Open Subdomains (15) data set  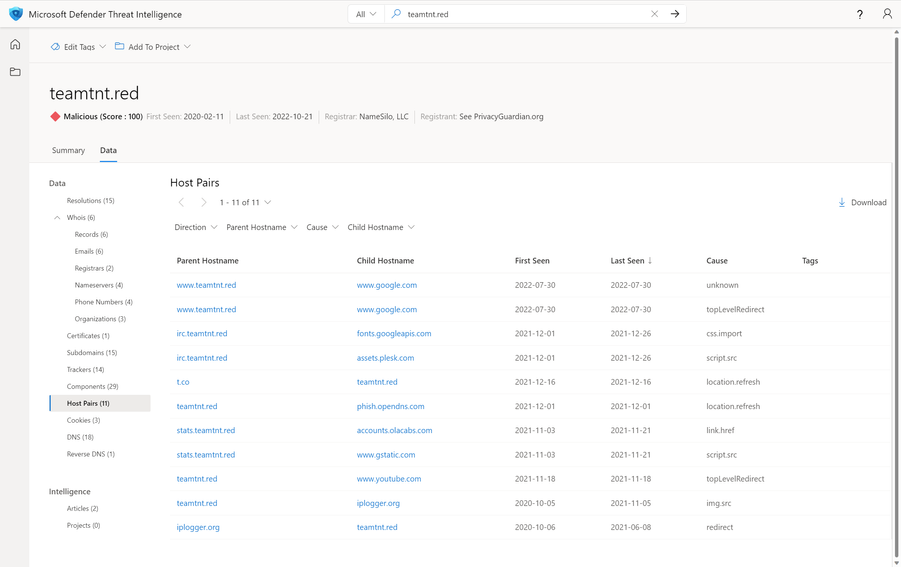[91, 352]
